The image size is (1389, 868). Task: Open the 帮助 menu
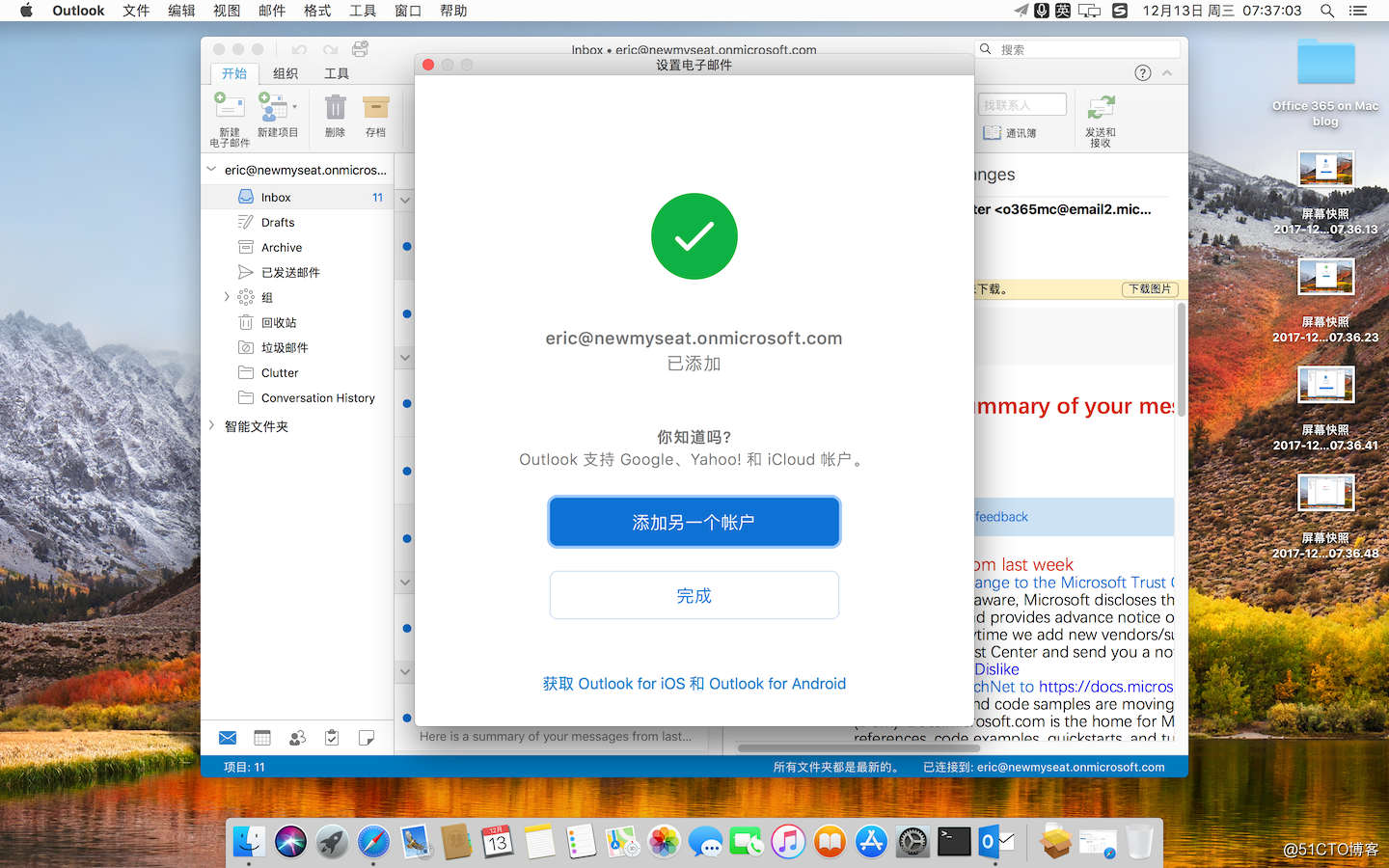tap(453, 11)
